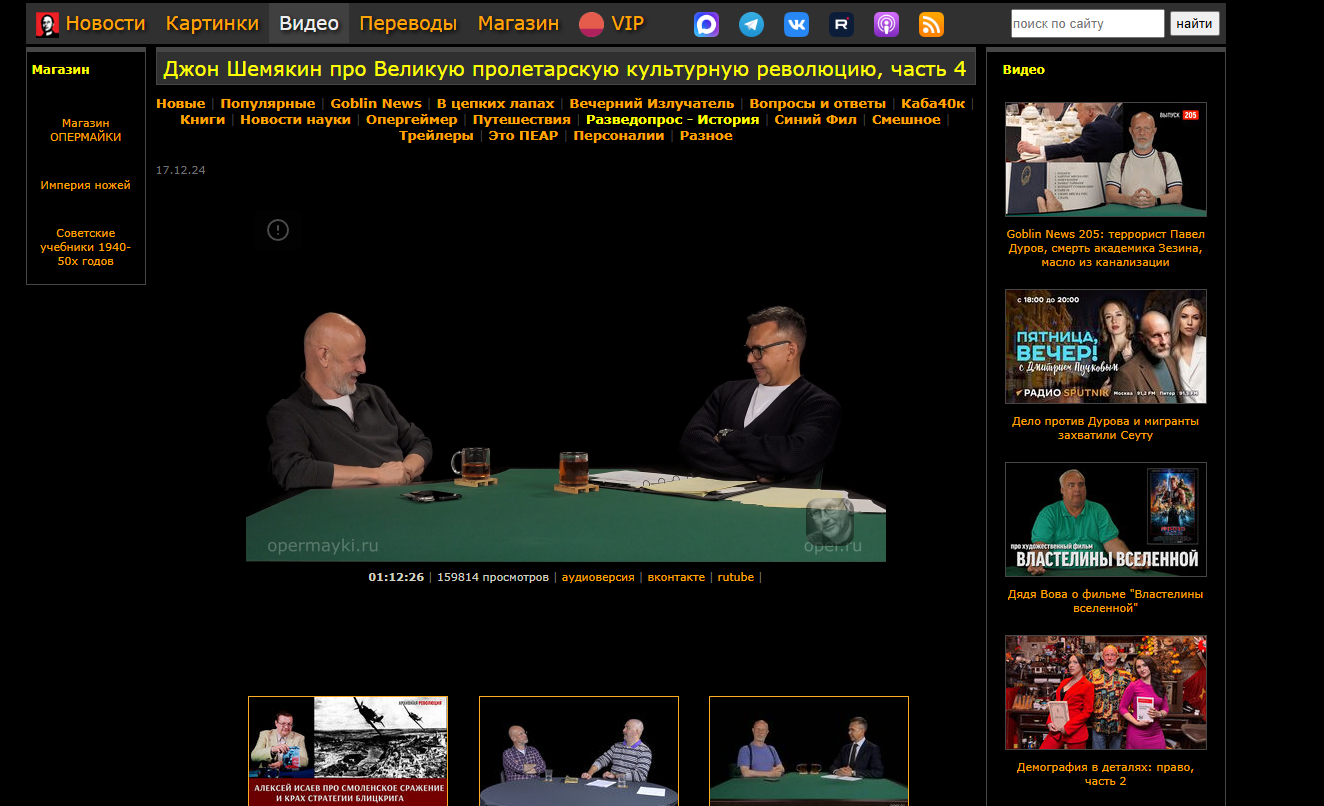This screenshot has width=1324, height=806.
Task: Open the Властелины Вселенной video thumbnail
Action: pos(1106,519)
